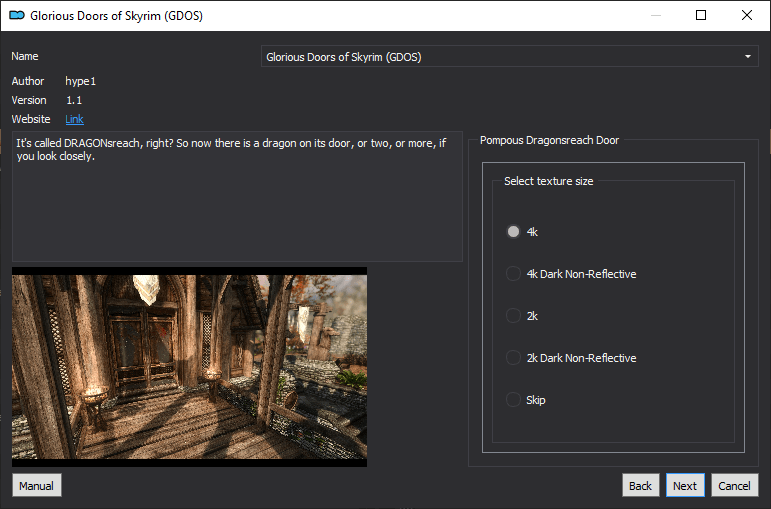
Task: Minimize the GDOS installer window
Action: point(656,15)
